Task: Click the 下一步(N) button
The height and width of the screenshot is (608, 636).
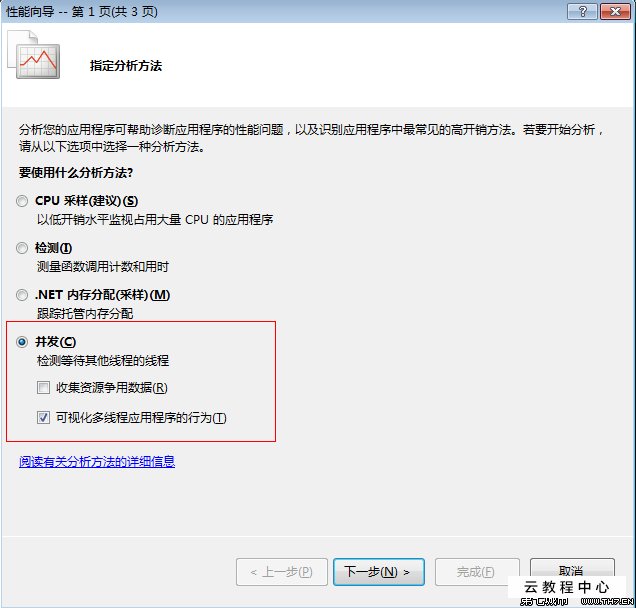Action: click(379, 572)
